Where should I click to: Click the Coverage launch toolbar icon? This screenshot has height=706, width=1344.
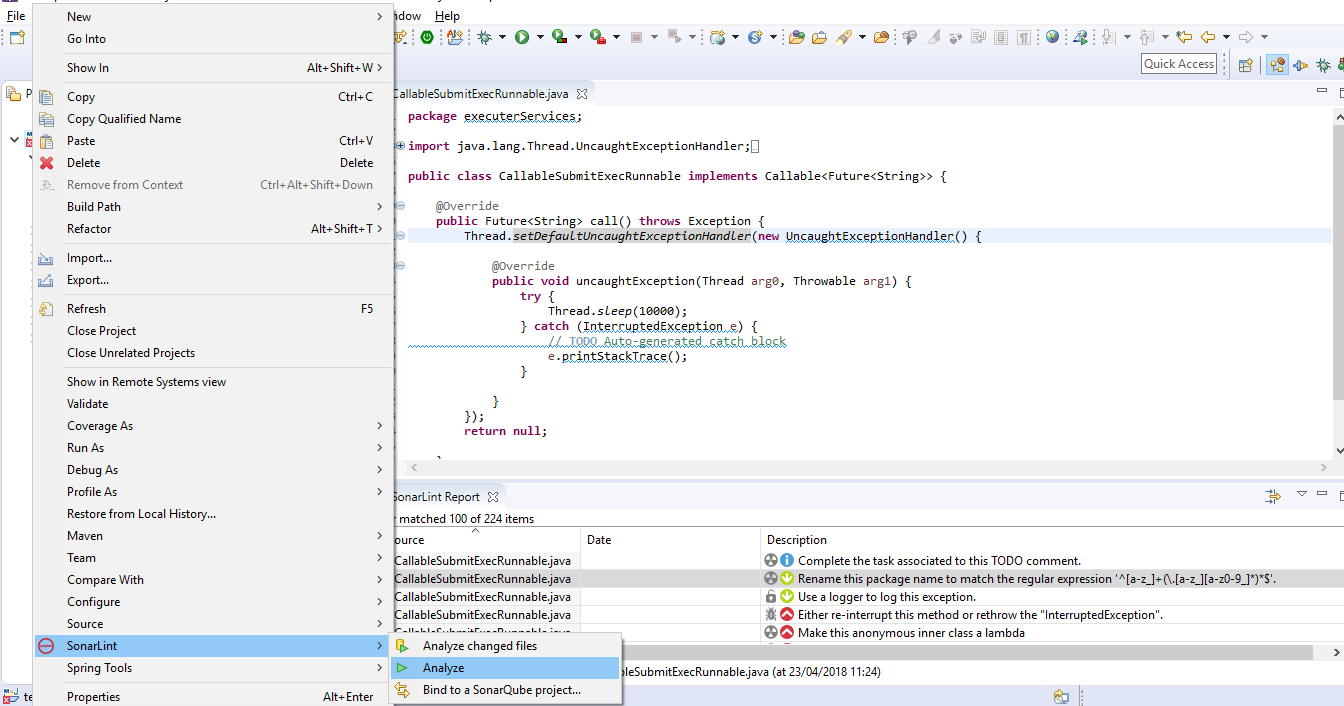[560, 37]
